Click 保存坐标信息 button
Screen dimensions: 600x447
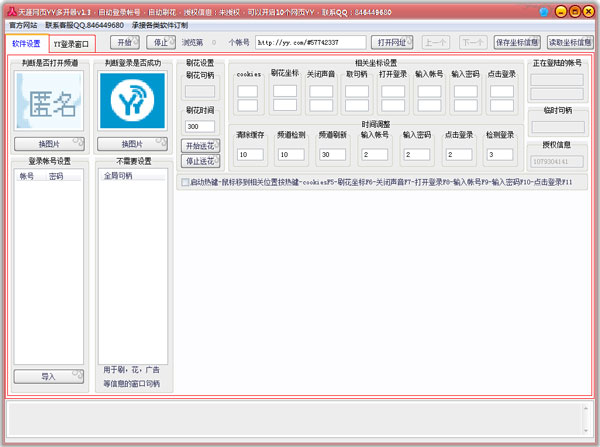pos(517,42)
